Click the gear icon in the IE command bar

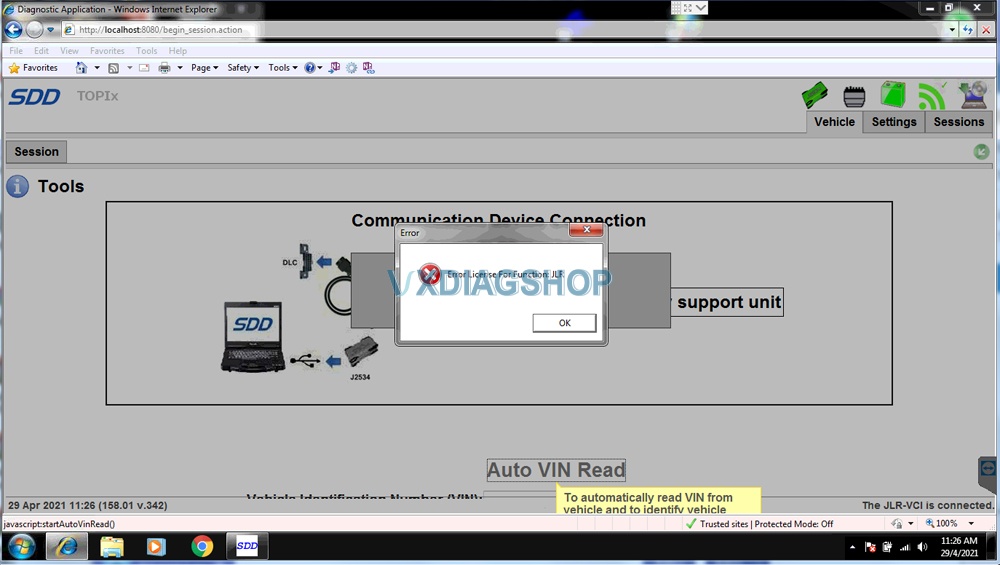click(x=351, y=68)
